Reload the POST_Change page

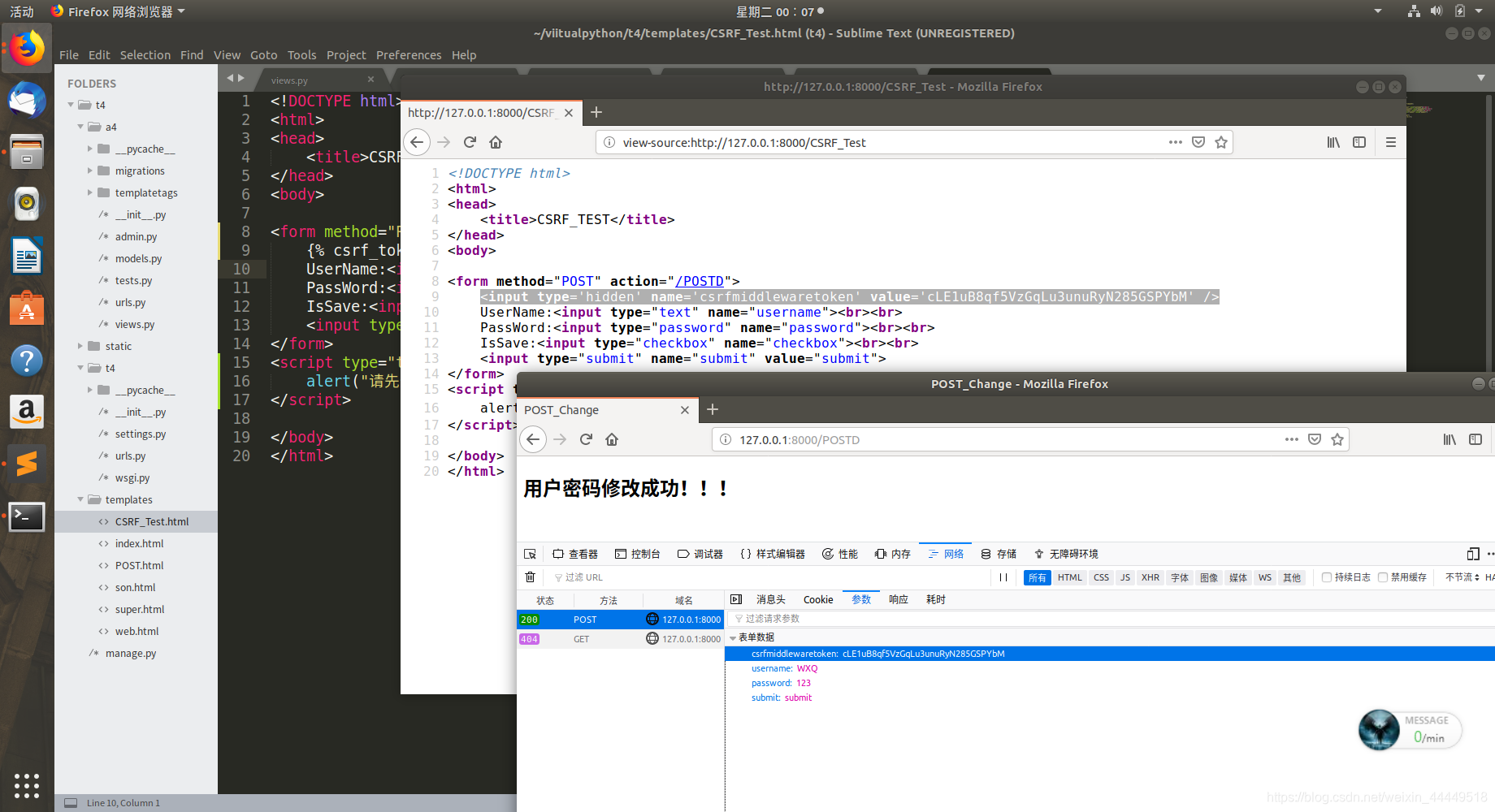click(x=586, y=439)
